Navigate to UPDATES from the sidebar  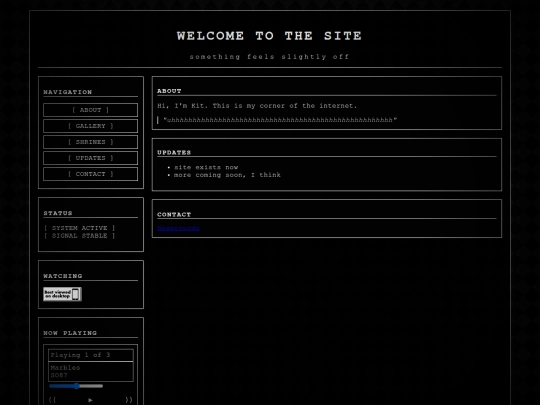[90, 158]
